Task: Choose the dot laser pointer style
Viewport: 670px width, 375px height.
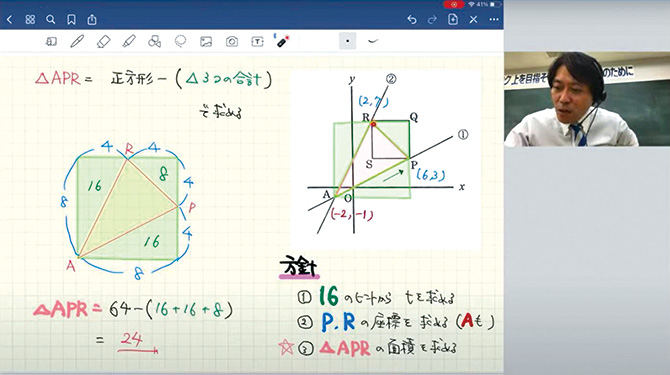Action: pos(347,41)
